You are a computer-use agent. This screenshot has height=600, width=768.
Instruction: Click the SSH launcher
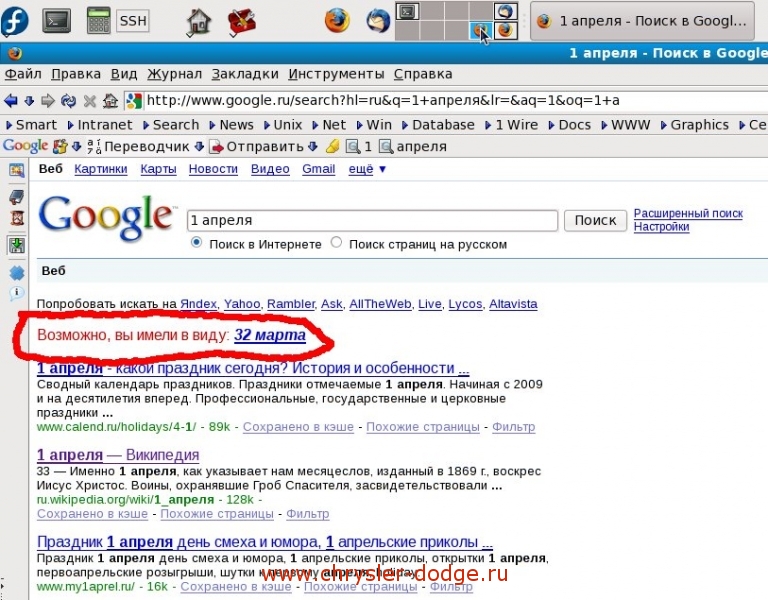click(x=133, y=21)
